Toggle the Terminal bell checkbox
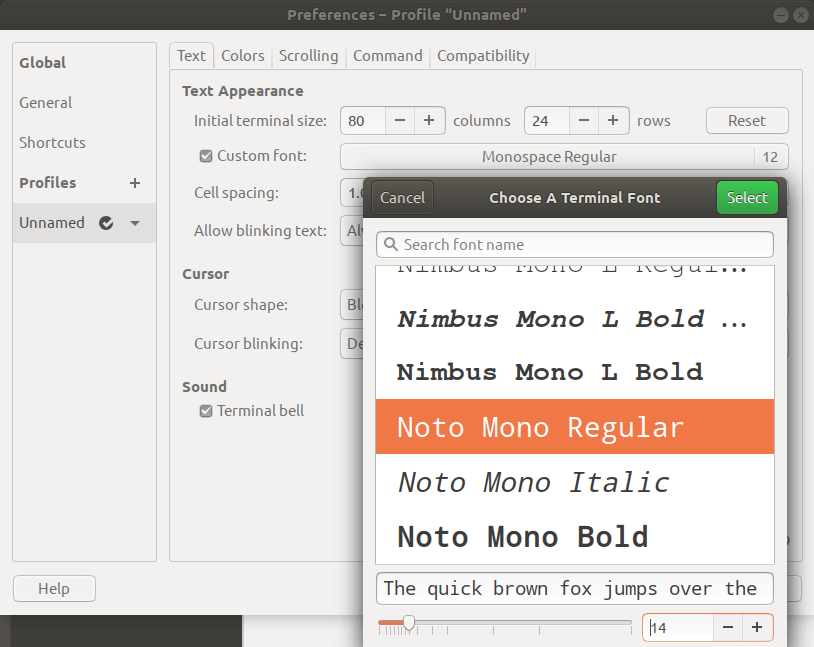The width and height of the screenshot is (814, 647). (206, 411)
